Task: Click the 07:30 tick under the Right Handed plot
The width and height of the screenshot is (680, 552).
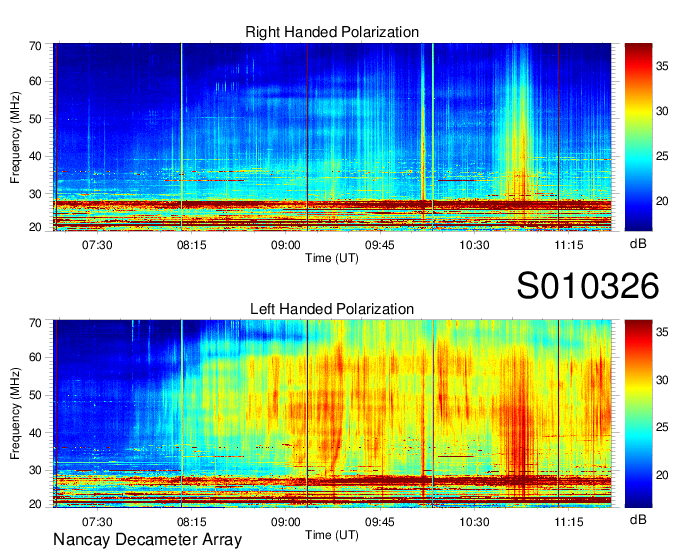Action: [x=97, y=245]
